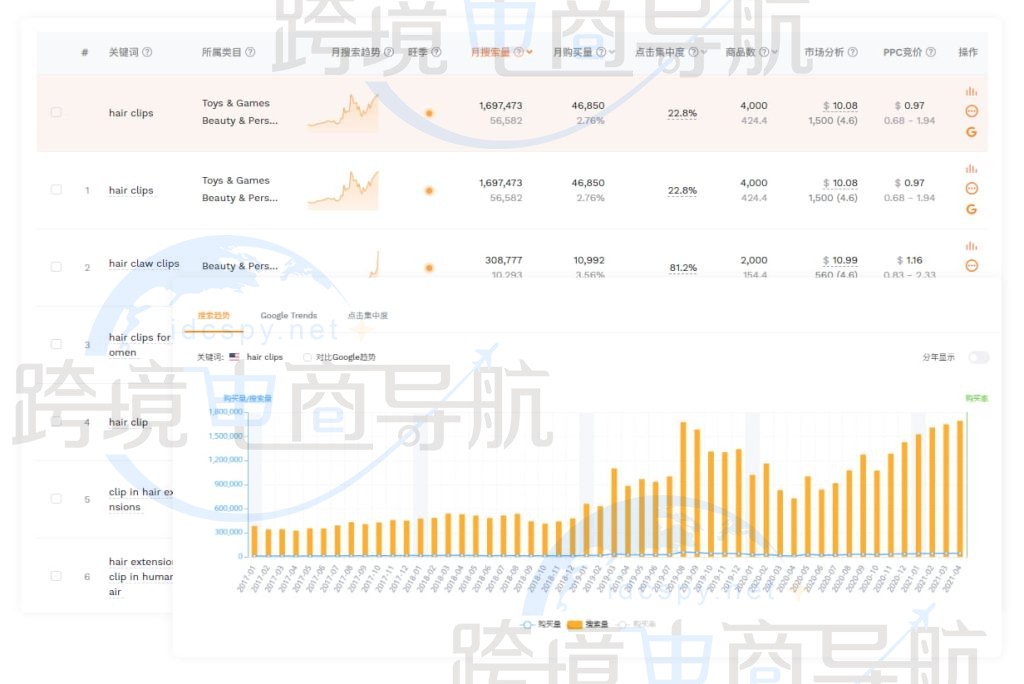Switch to the Google Trends tab
The image size is (1024, 684).
coord(288,316)
